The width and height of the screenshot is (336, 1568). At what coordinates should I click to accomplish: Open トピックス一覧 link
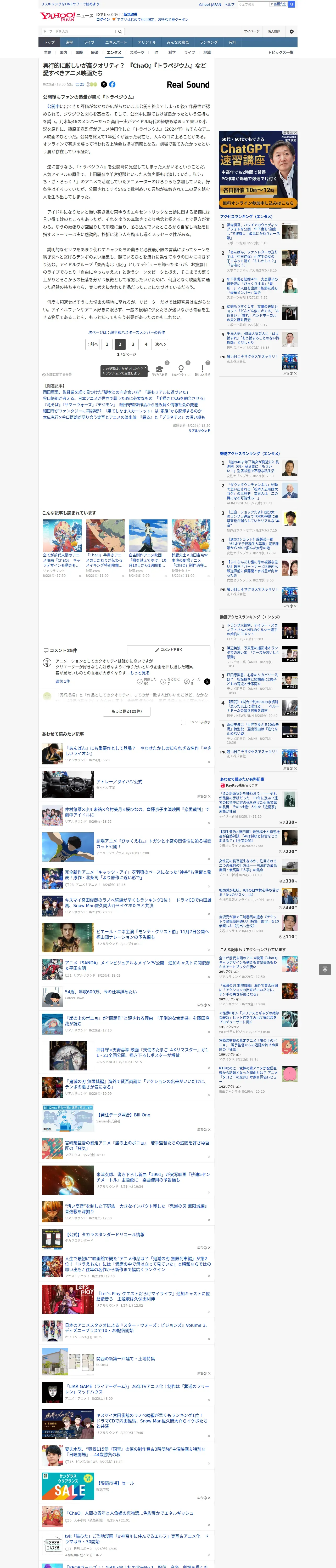click(x=281, y=52)
